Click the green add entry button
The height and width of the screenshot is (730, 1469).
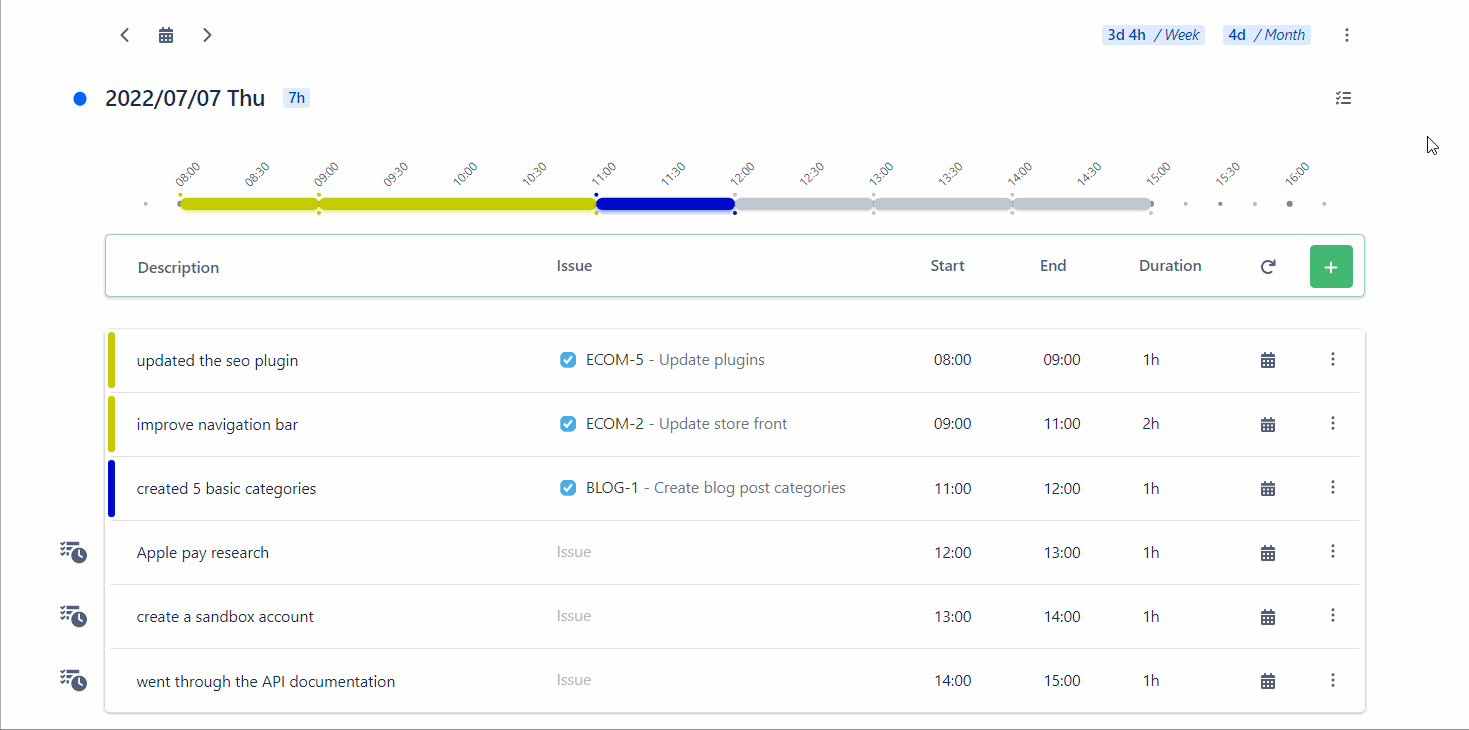coord(1331,267)
